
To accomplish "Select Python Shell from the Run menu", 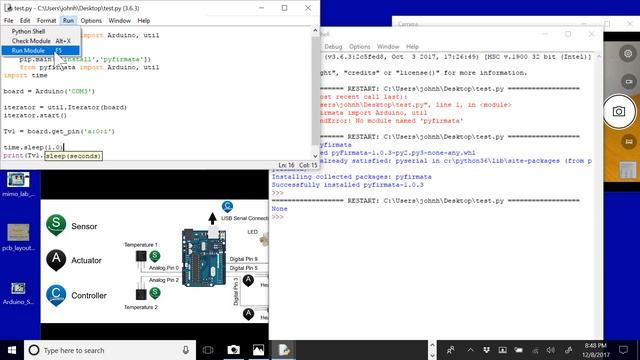I will tap(40, 31).
